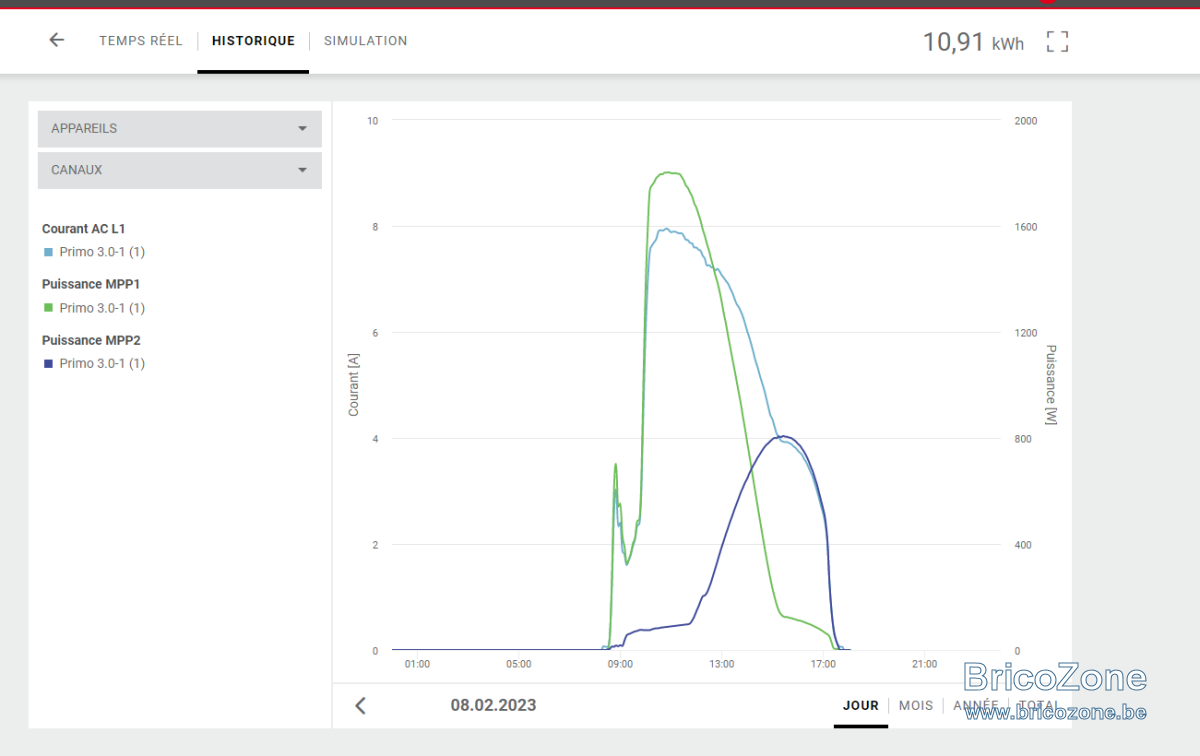
Task: Switch to the TEMPS RÉEL tab
Action: (x=141, y=41)
